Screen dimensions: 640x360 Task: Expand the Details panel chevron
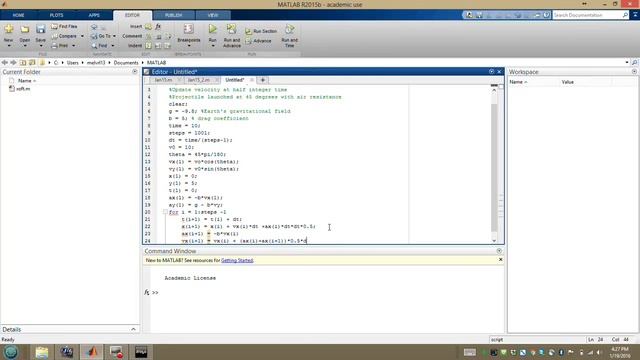pyautogui.click(x=133, y=329)
